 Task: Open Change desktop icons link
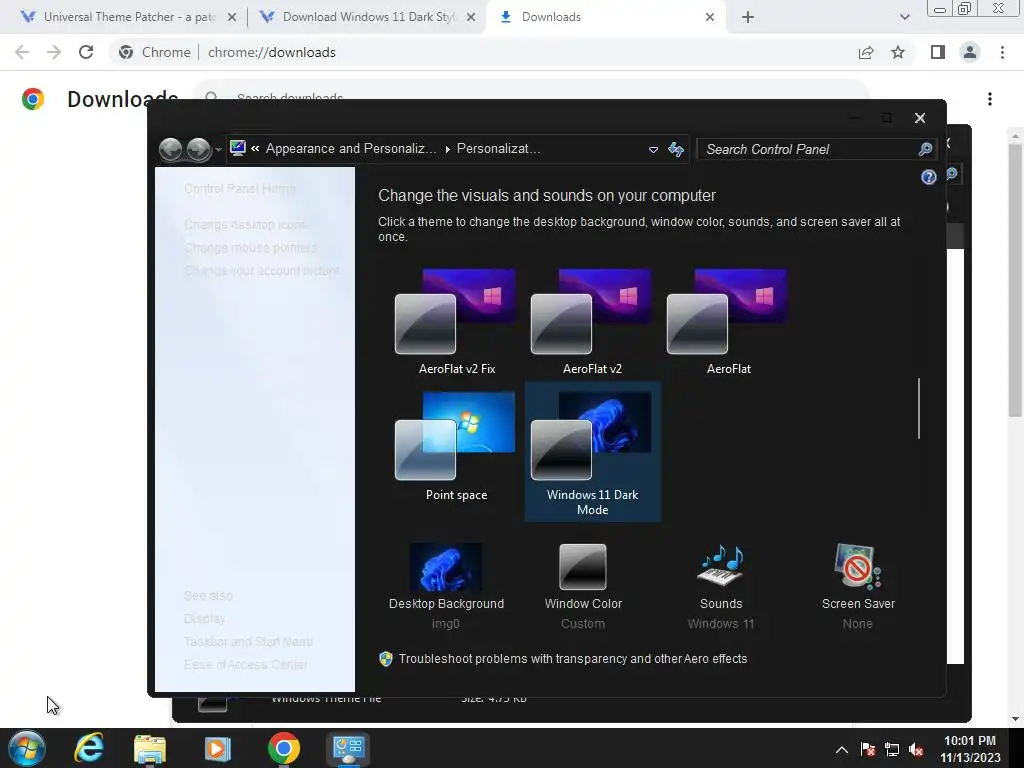coord(245,225)
